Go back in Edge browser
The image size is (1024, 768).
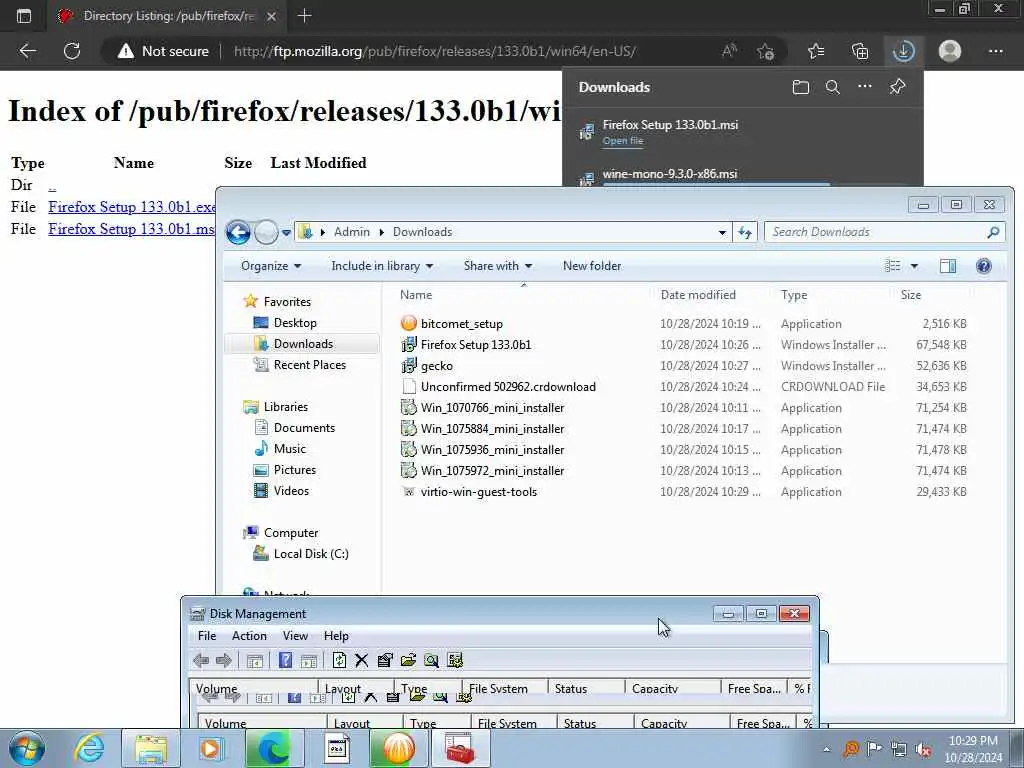[x=27, y=51]
